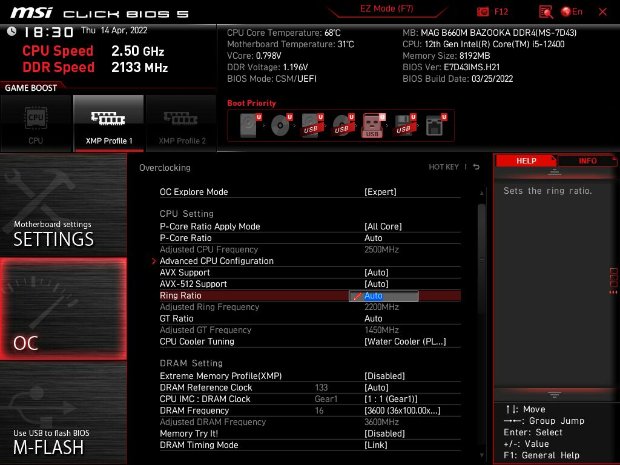Image resolution: width=620 pixels, height=465 pixels.
Task: Click the CPU Setting section header
Action: pyautogui.click(x=187, y=214)
